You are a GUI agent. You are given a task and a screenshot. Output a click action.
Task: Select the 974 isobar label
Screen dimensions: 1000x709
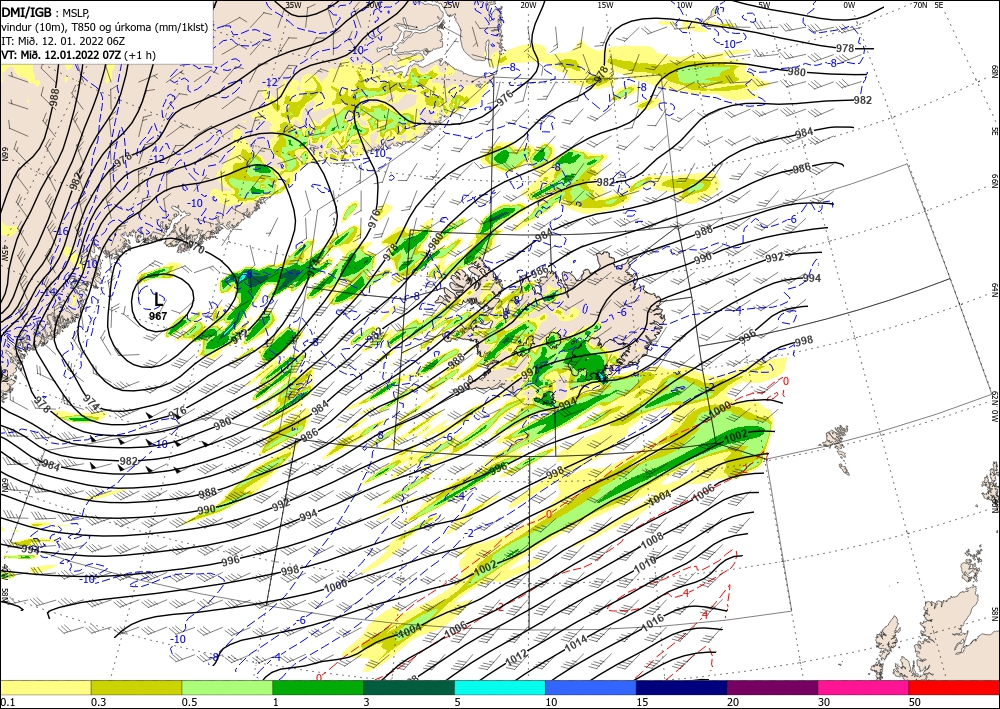pos(91,404)
